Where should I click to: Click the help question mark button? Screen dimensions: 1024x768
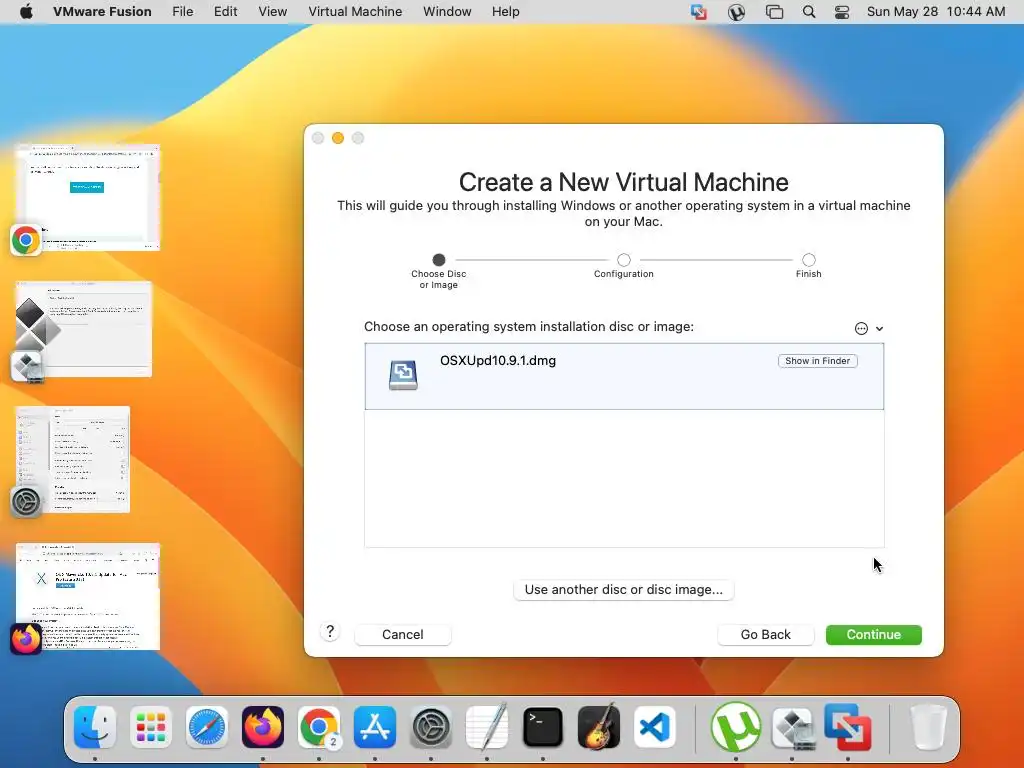(330, 632)
